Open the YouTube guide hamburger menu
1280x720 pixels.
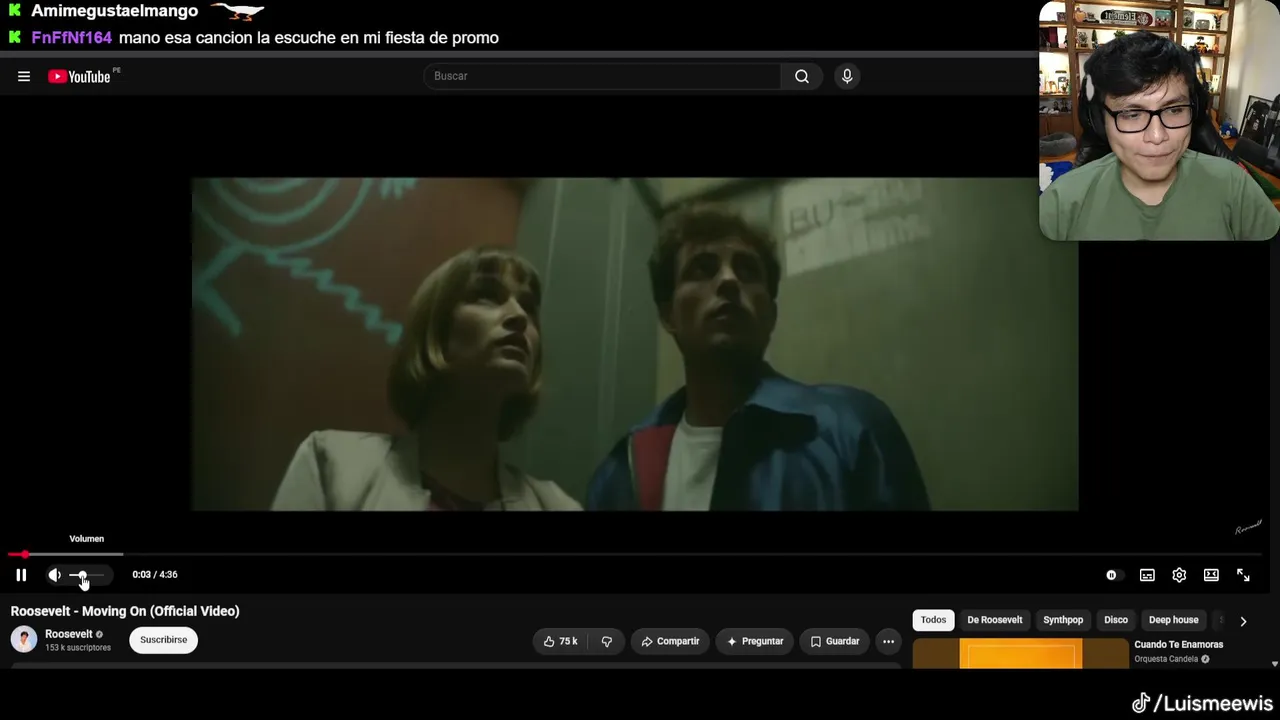click(24, 77)
